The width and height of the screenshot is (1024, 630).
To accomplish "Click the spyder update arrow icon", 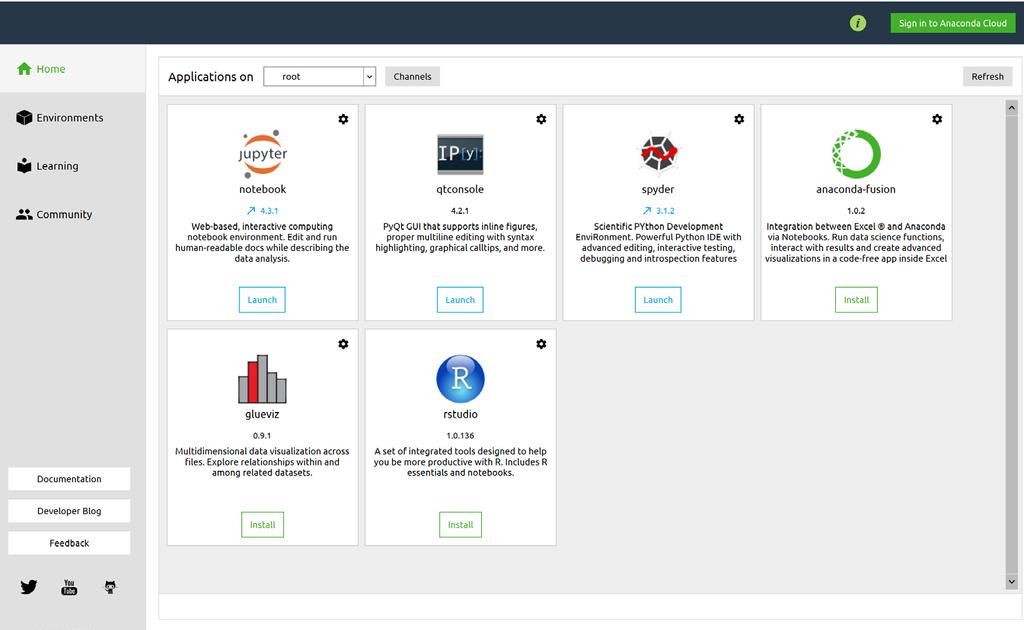I will (x=647, y=211).
